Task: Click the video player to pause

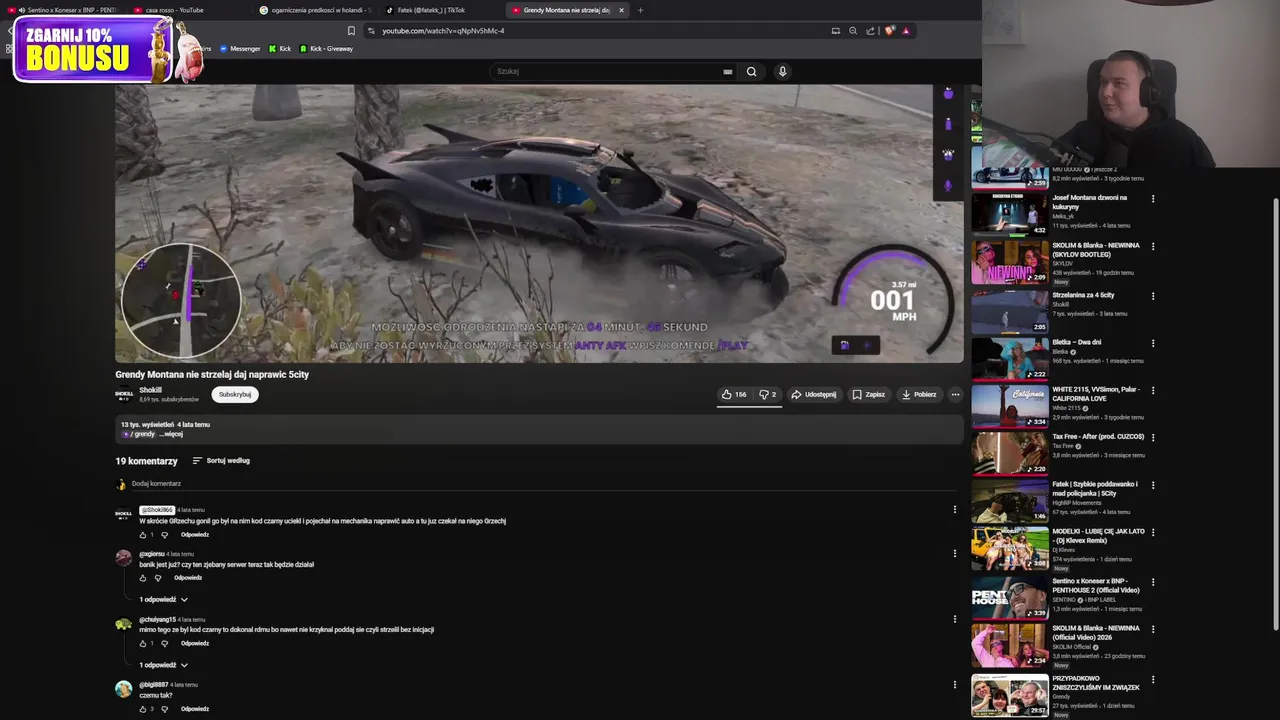Action: coord(539,223)
